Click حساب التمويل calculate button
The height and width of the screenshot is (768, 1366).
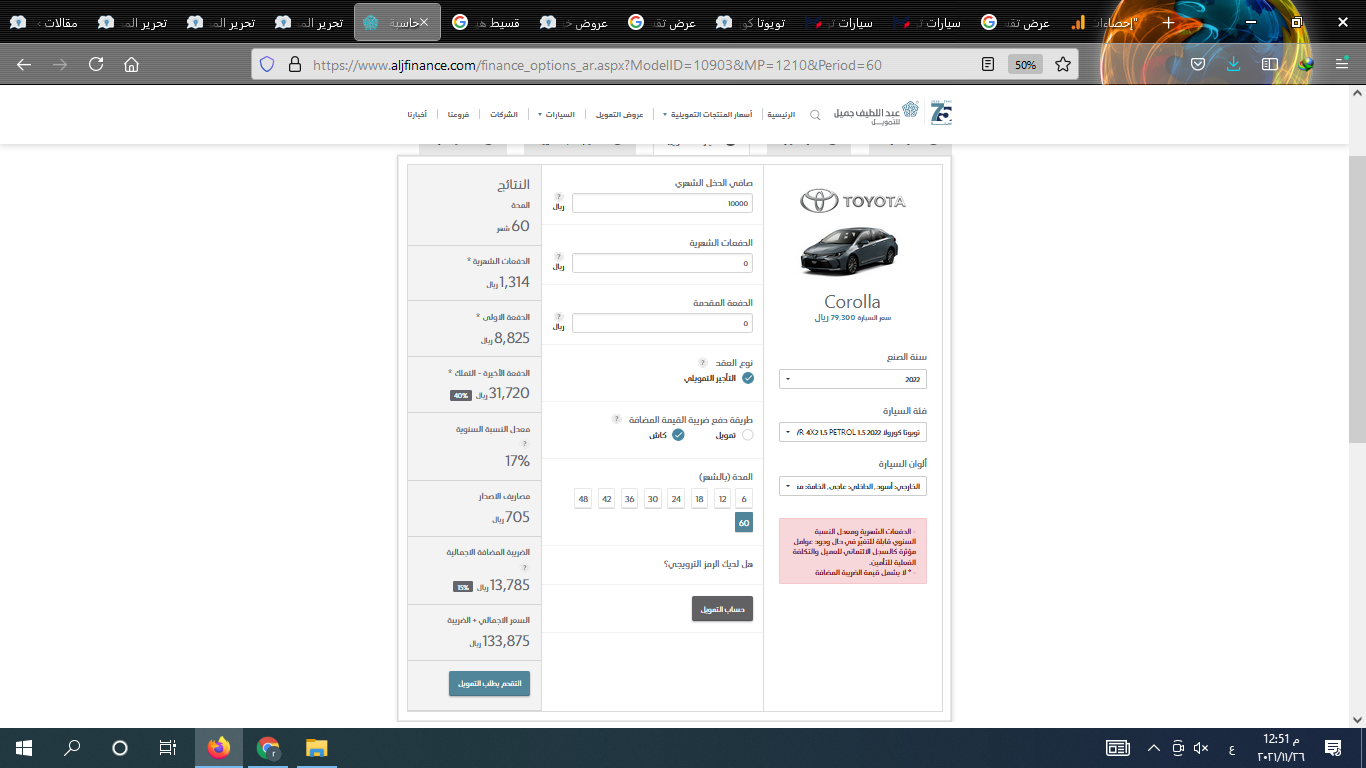click(722, 609)
